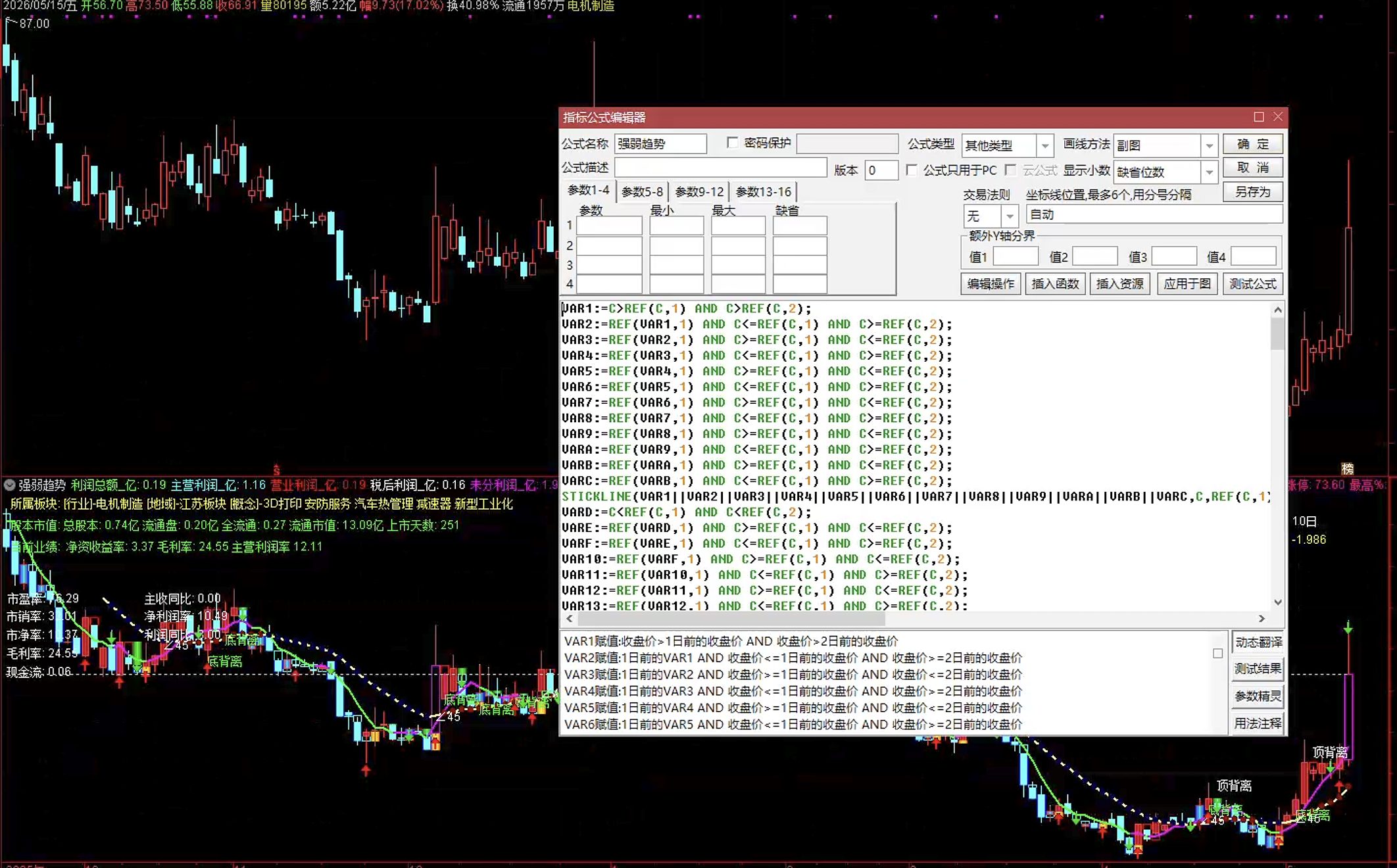Click the 所属板块 info line in sub-chart
Screen dimensions: 1397x868
[261, 504]
